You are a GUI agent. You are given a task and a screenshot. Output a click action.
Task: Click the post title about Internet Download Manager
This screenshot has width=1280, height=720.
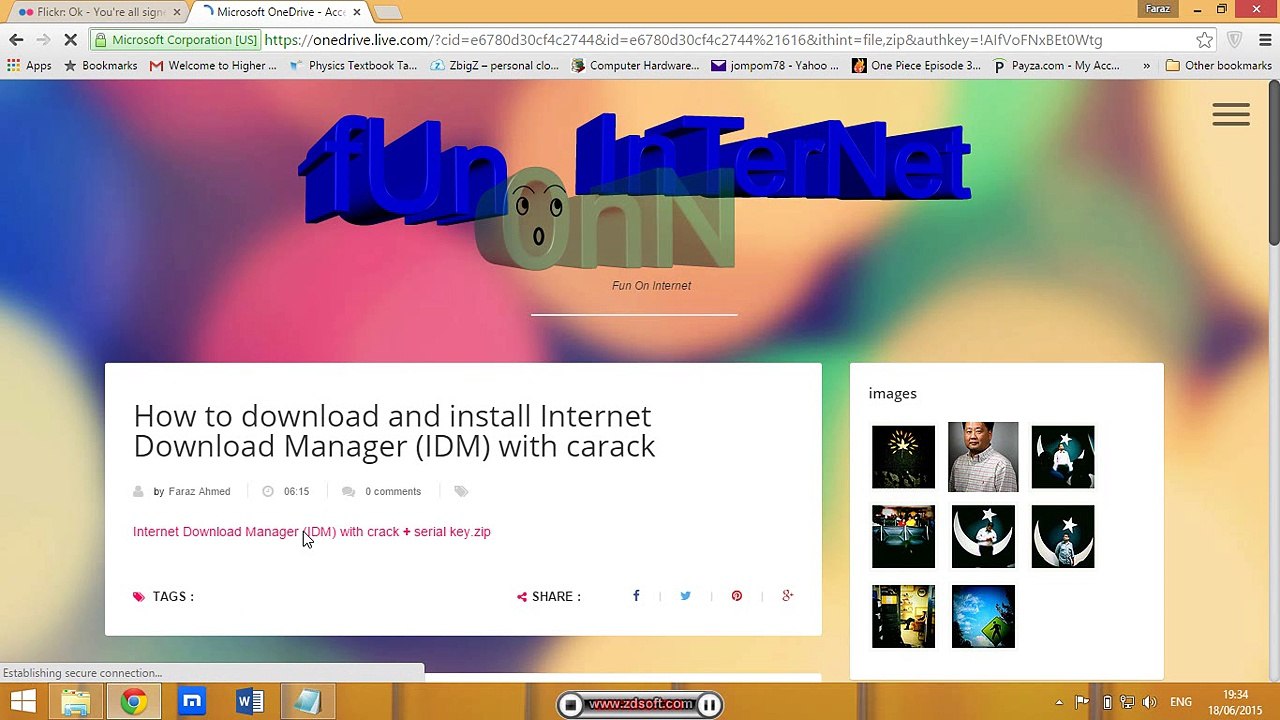(394, 431)
